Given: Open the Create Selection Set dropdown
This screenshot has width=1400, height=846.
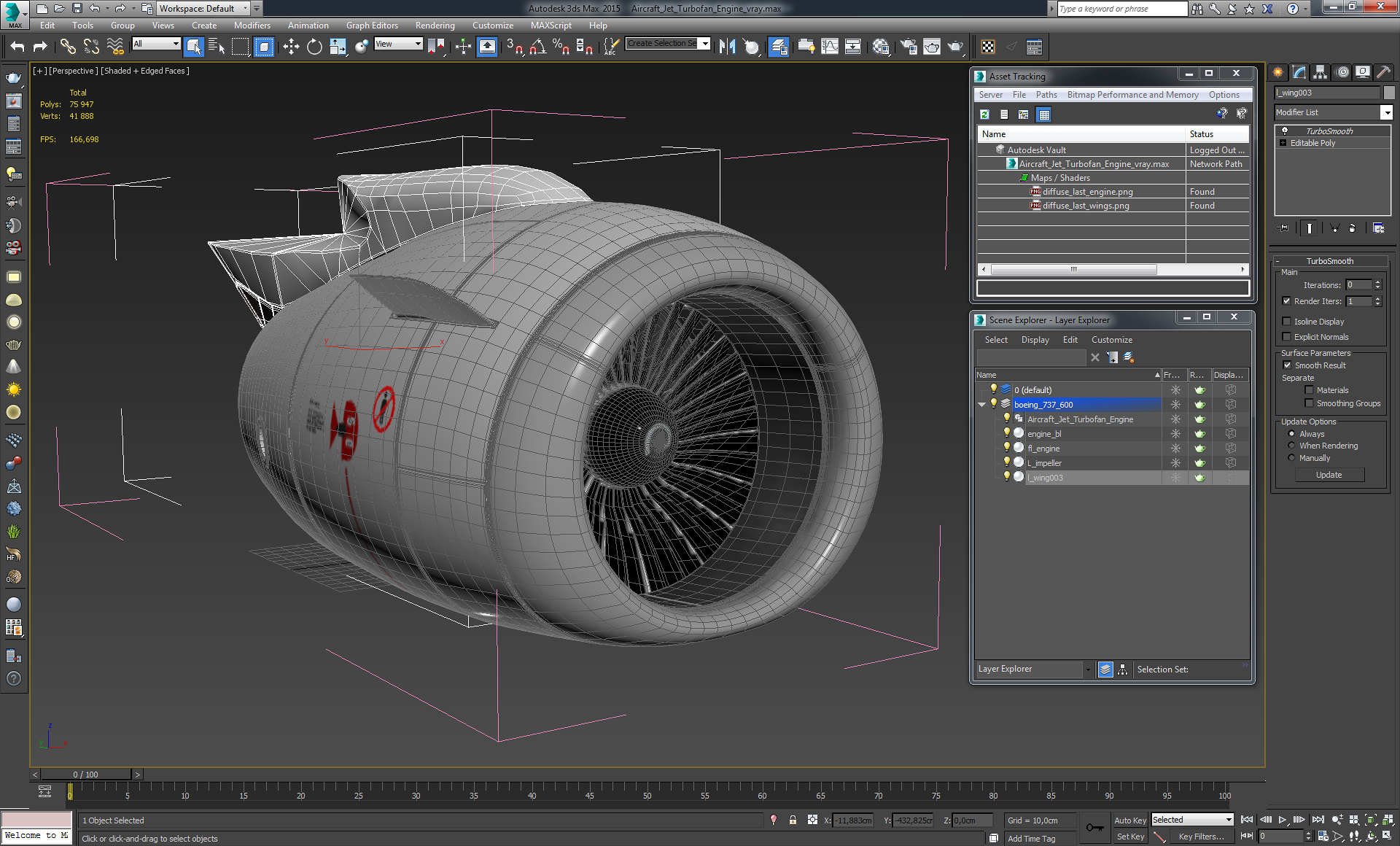Looking at the screenshot, I should 705,44.
